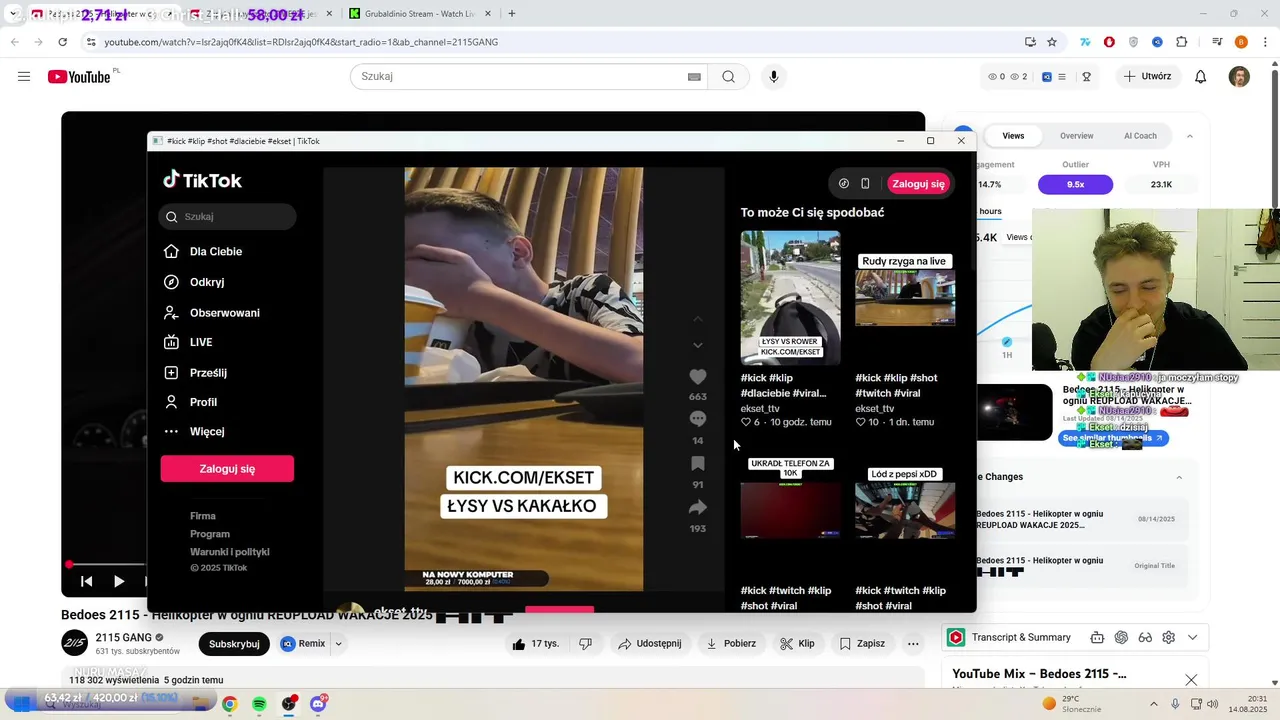Click the YouTube logo home link

(79, 77)
